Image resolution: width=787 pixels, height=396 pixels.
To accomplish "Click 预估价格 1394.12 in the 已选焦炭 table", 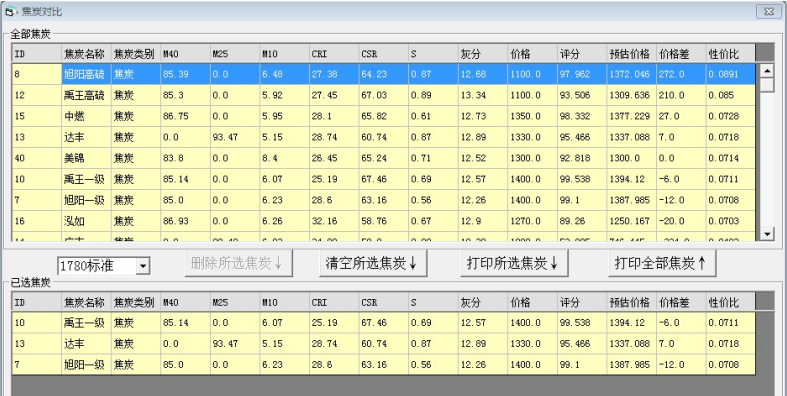I will (x=632, y=323).
